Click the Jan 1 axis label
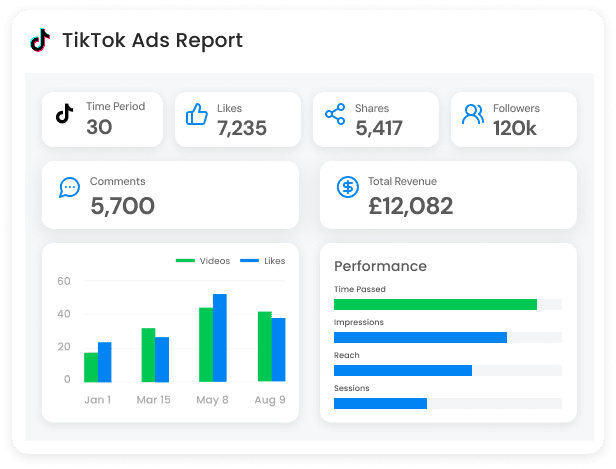The height and width of the screenshot is (469, 616). 98,400
